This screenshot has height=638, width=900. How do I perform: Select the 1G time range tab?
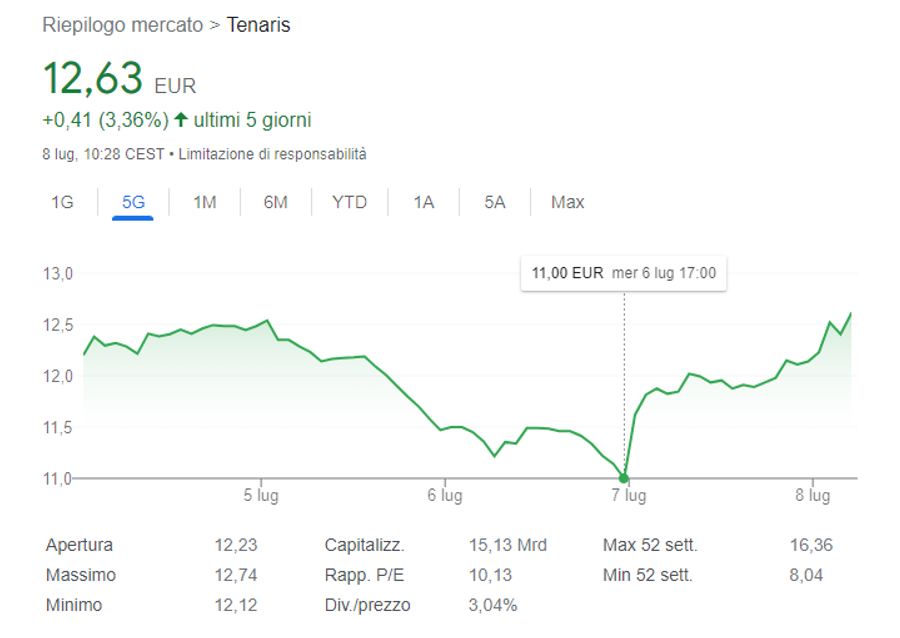click(x=63, y=202)
